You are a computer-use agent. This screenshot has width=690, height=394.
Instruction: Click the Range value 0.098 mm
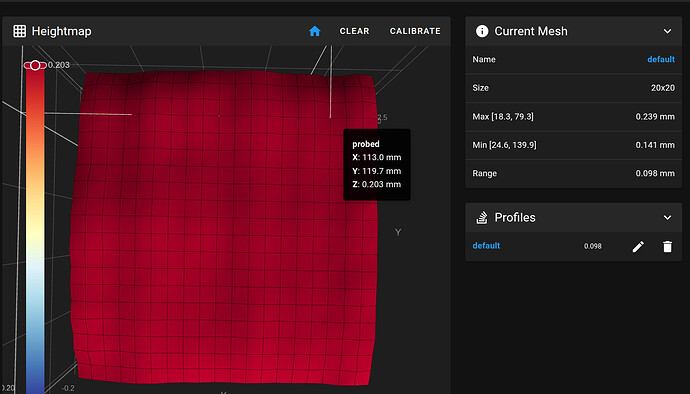[655, 173]
